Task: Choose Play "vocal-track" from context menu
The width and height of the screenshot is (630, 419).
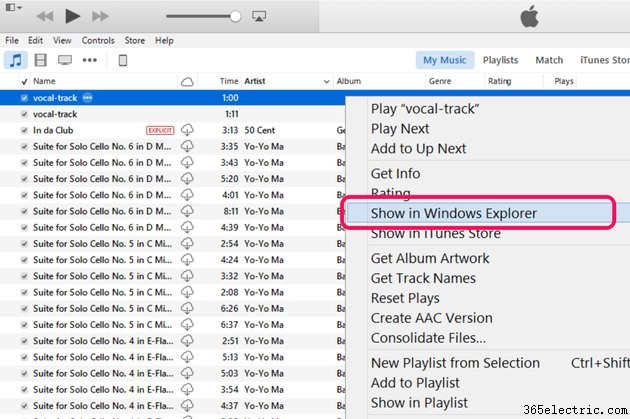Action: point(425,109)
